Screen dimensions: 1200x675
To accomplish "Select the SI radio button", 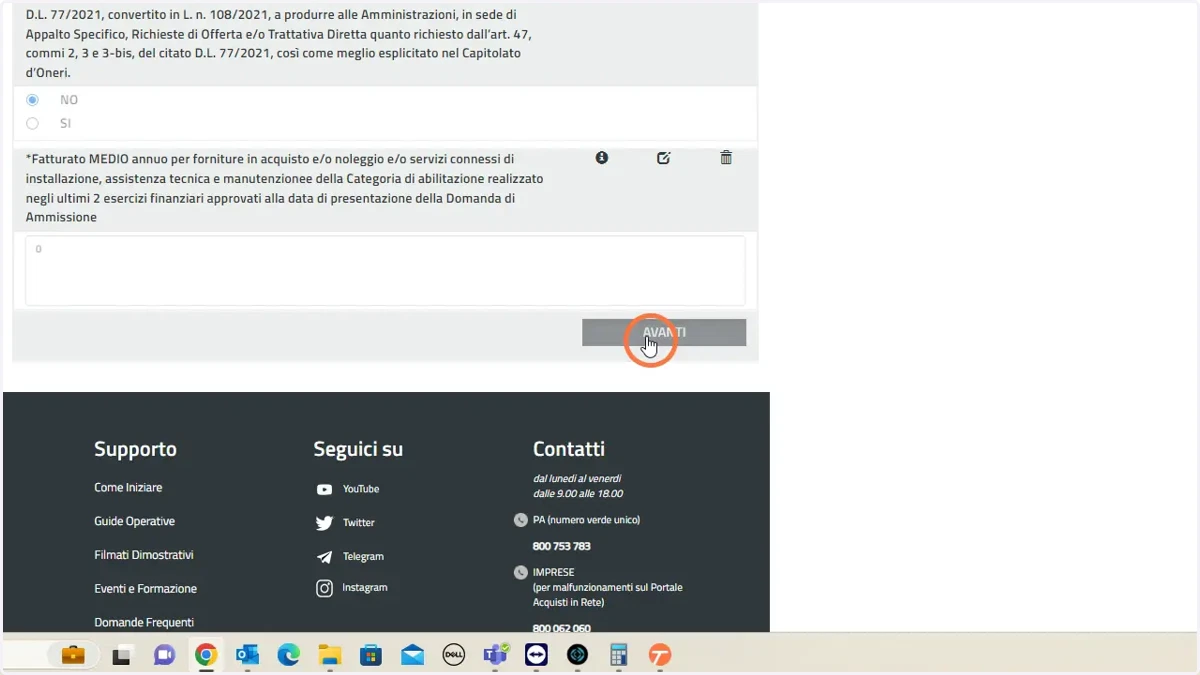I will click(33, 124).
